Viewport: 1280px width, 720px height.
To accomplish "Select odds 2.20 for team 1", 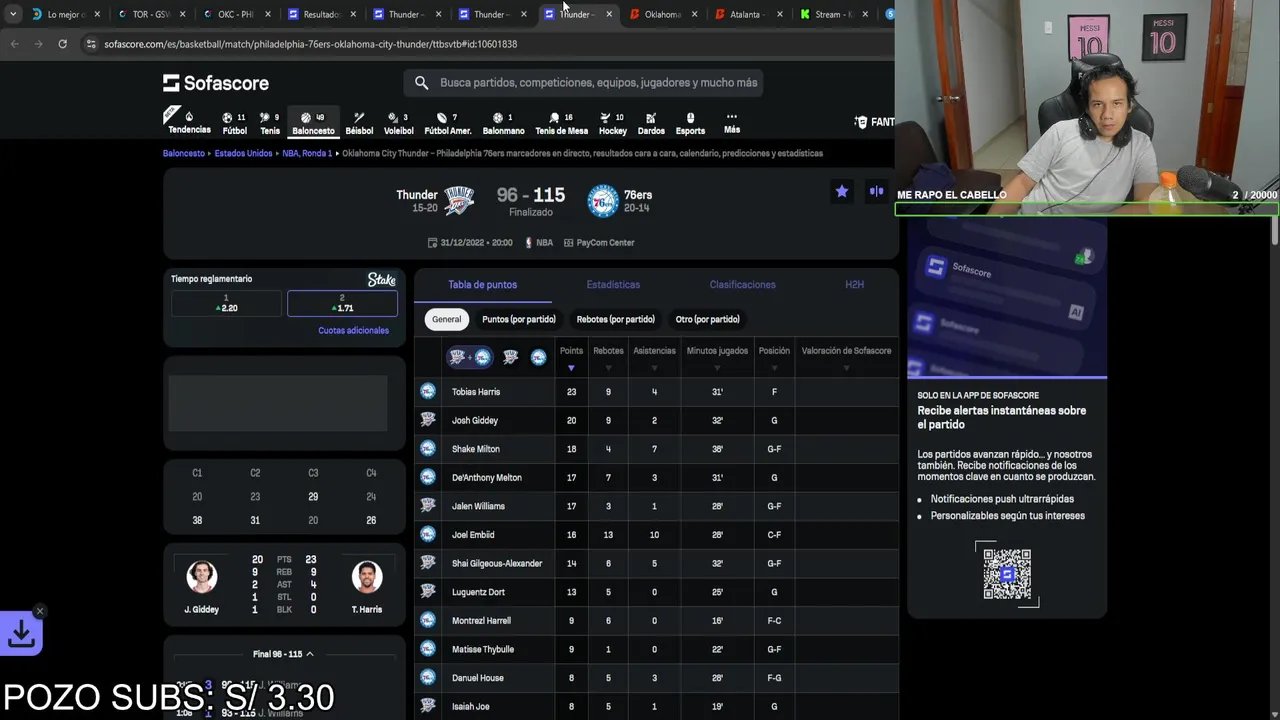I will point(226,303).
